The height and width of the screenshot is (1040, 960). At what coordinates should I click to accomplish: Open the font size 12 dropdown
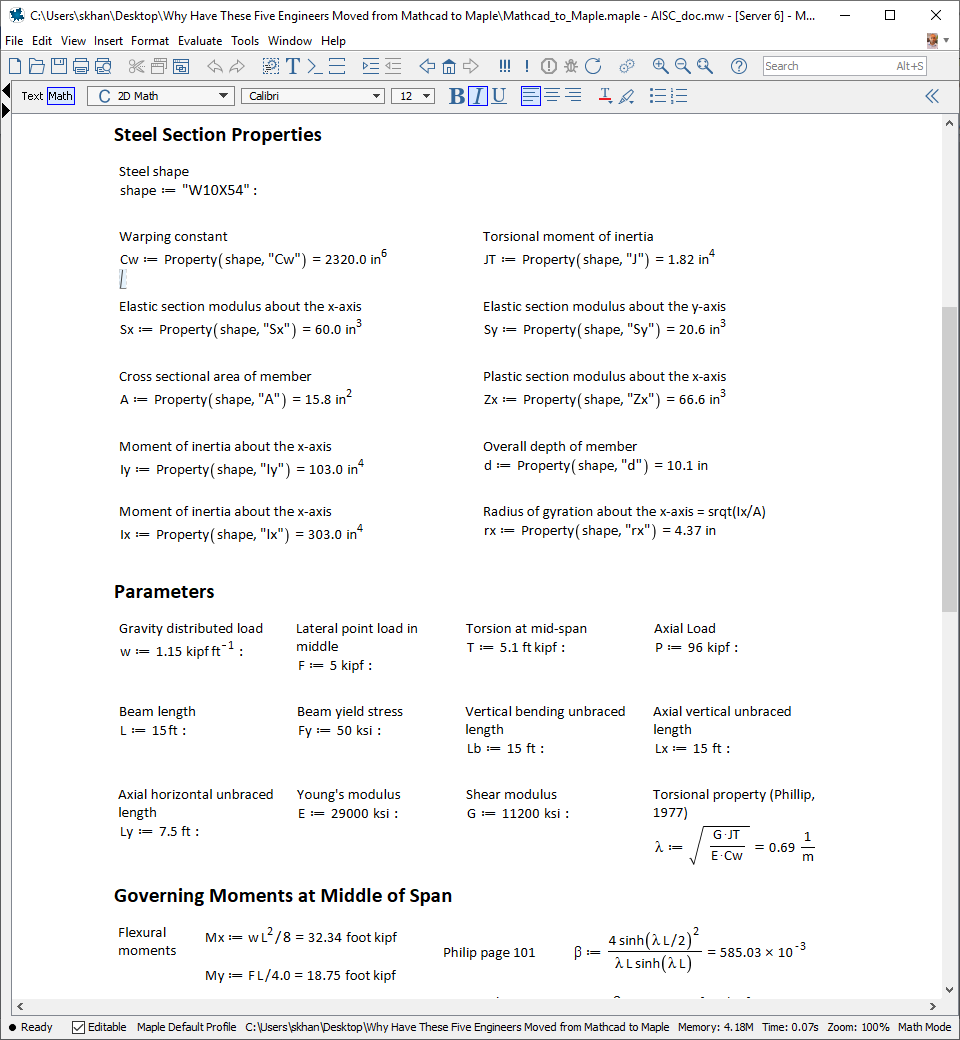coord(413,96)
